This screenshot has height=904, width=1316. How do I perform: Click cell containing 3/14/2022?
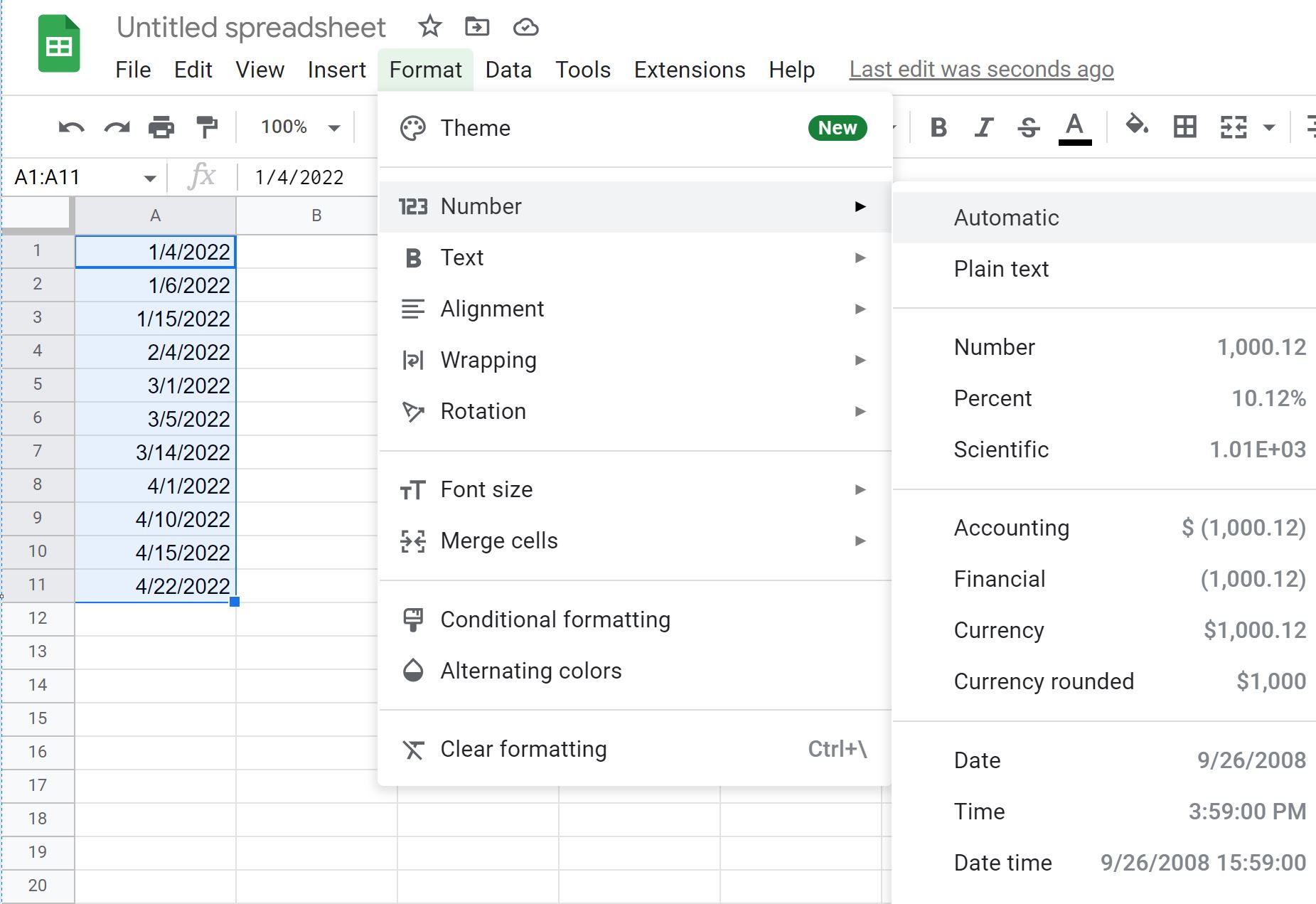coord(155,452)
